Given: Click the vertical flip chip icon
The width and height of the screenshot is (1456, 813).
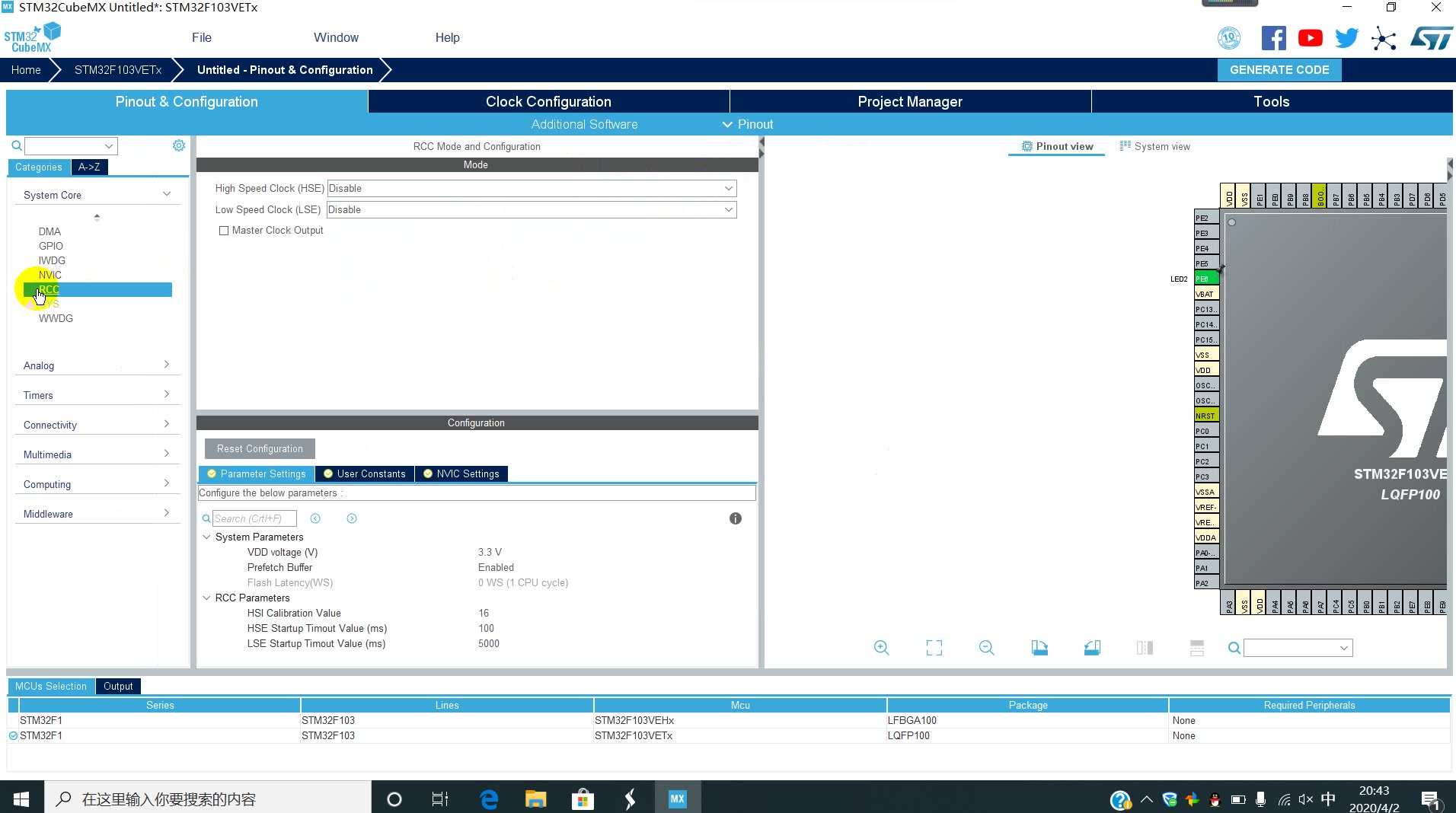Looking at the screenshot, I should tap(1197, 648).
